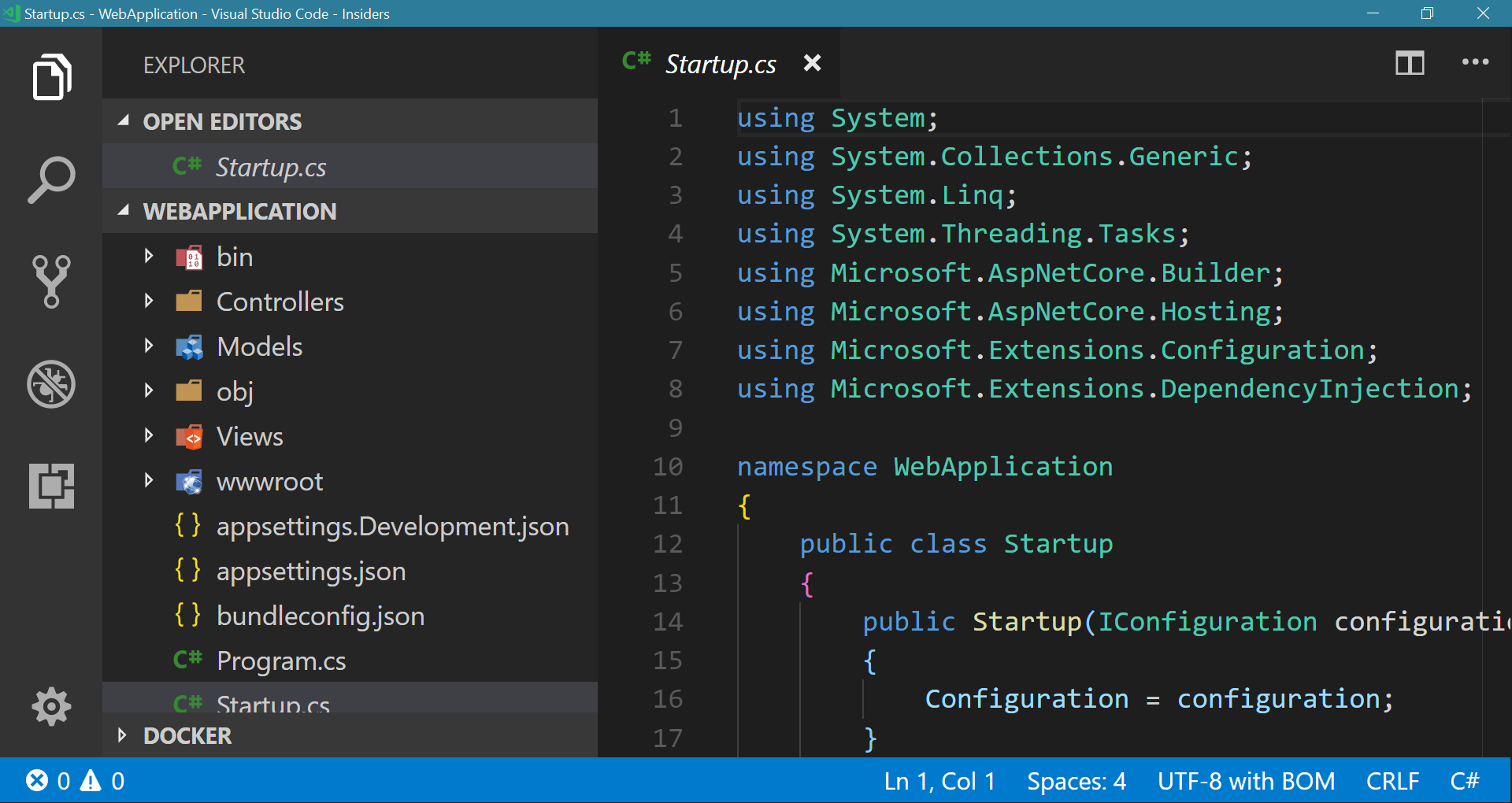Click the JSON icon of appsettings.Development.json
This screenshot has width=1512, height=803.
click(x=187, y=525)
